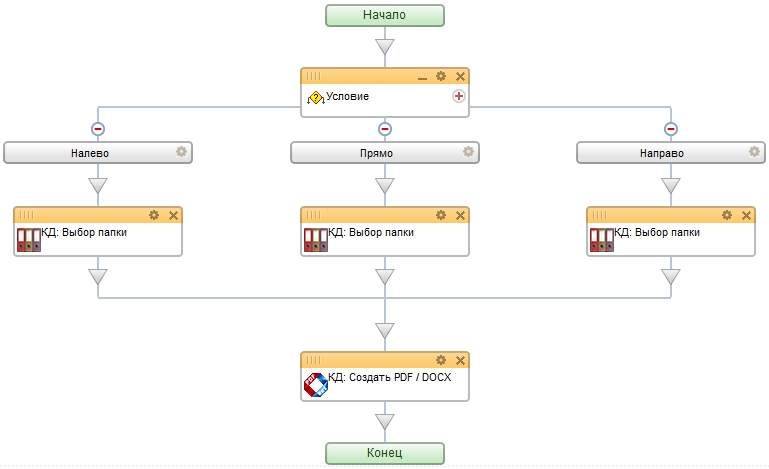Image resolution: width=769 pixels, height=469 pixels.
Task: Click insert arrow above Создать PDF block
Action: [385, 330]
